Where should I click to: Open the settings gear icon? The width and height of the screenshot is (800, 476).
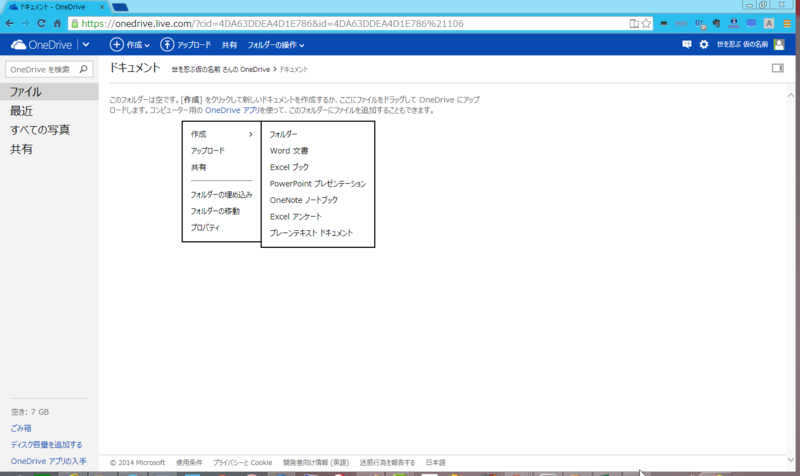704,44
